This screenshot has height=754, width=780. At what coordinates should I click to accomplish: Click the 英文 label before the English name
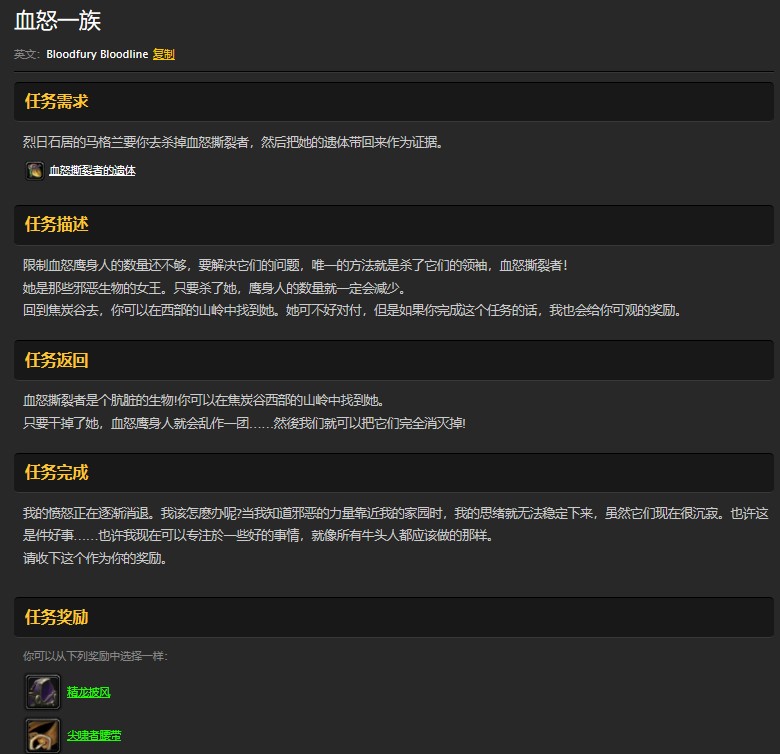[27, 54]
